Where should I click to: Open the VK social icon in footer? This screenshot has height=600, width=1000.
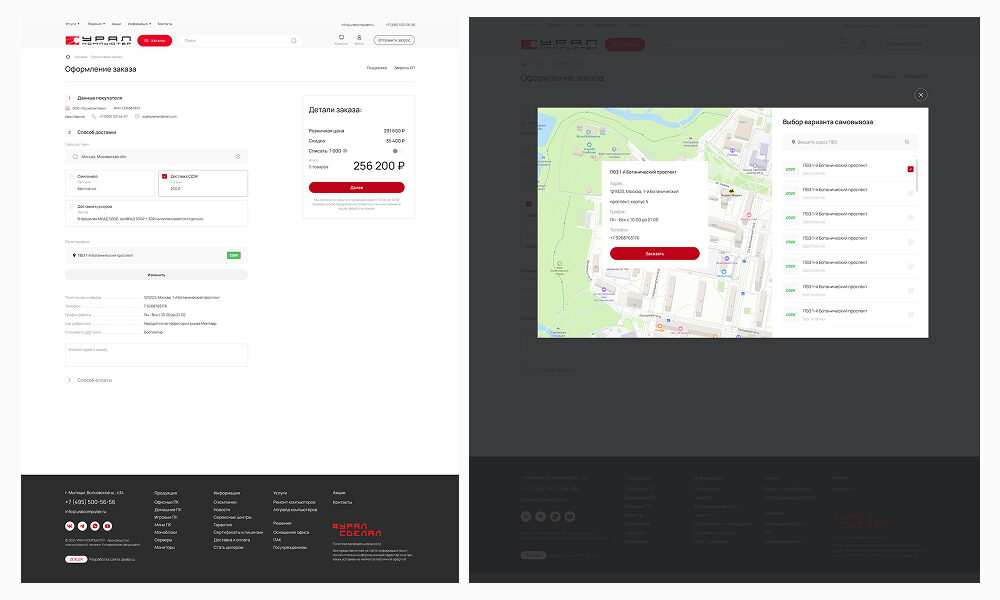click(x=70, y=526)
